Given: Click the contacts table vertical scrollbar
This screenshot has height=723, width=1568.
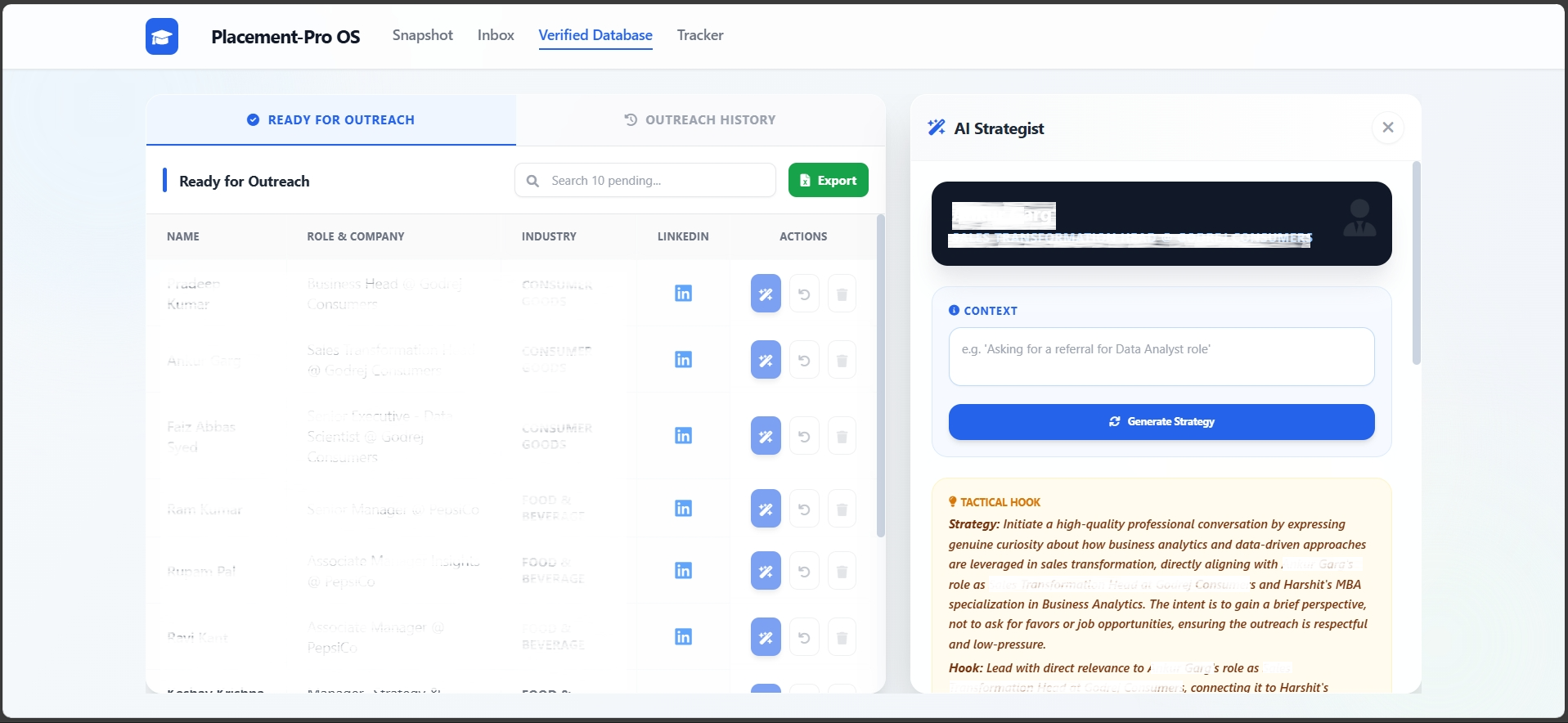Looking at the screenshot, I should coord(881,376).
